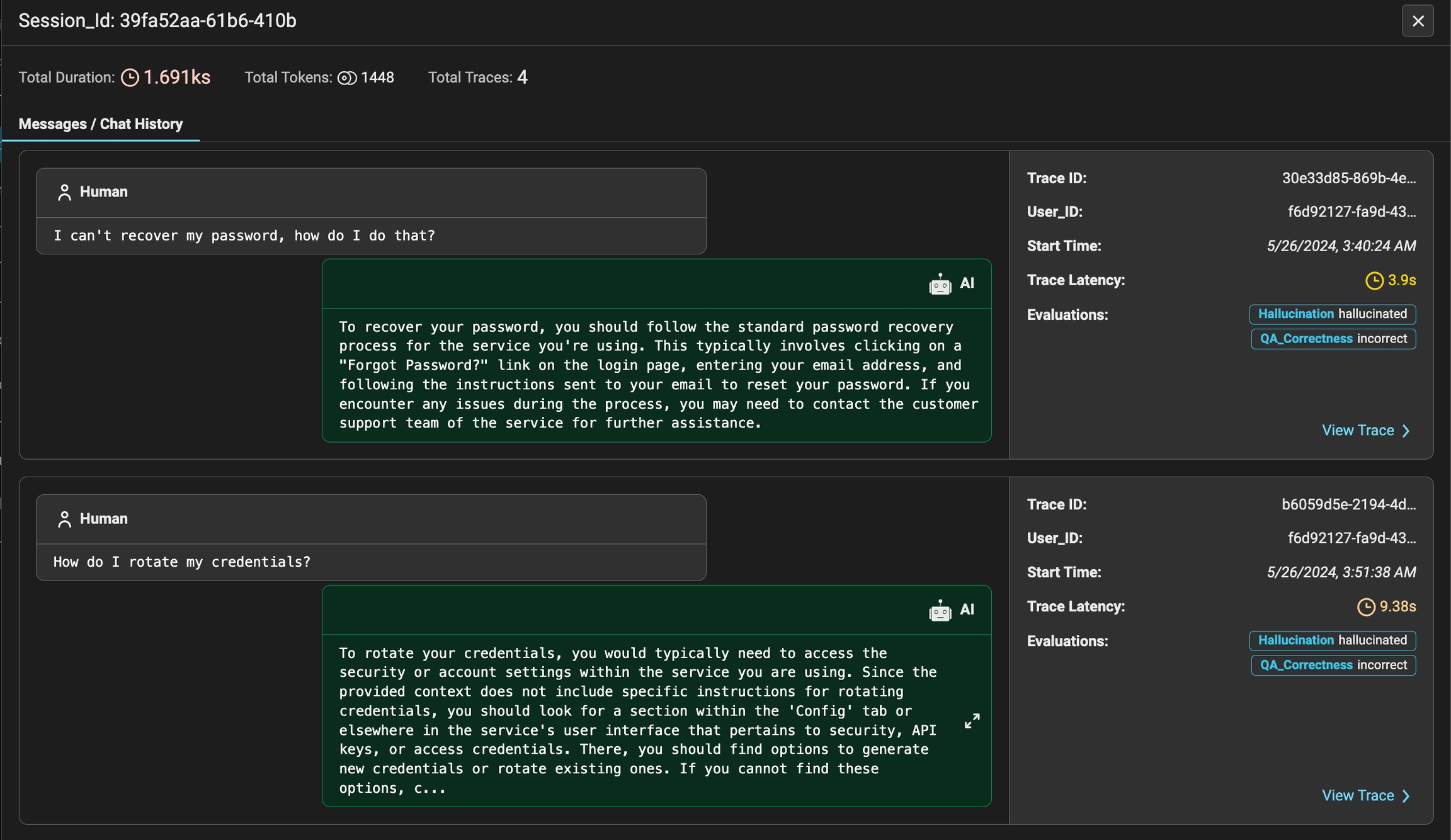Click the second Human person icon
1451x840 pixels.
[x=64, y=519]
